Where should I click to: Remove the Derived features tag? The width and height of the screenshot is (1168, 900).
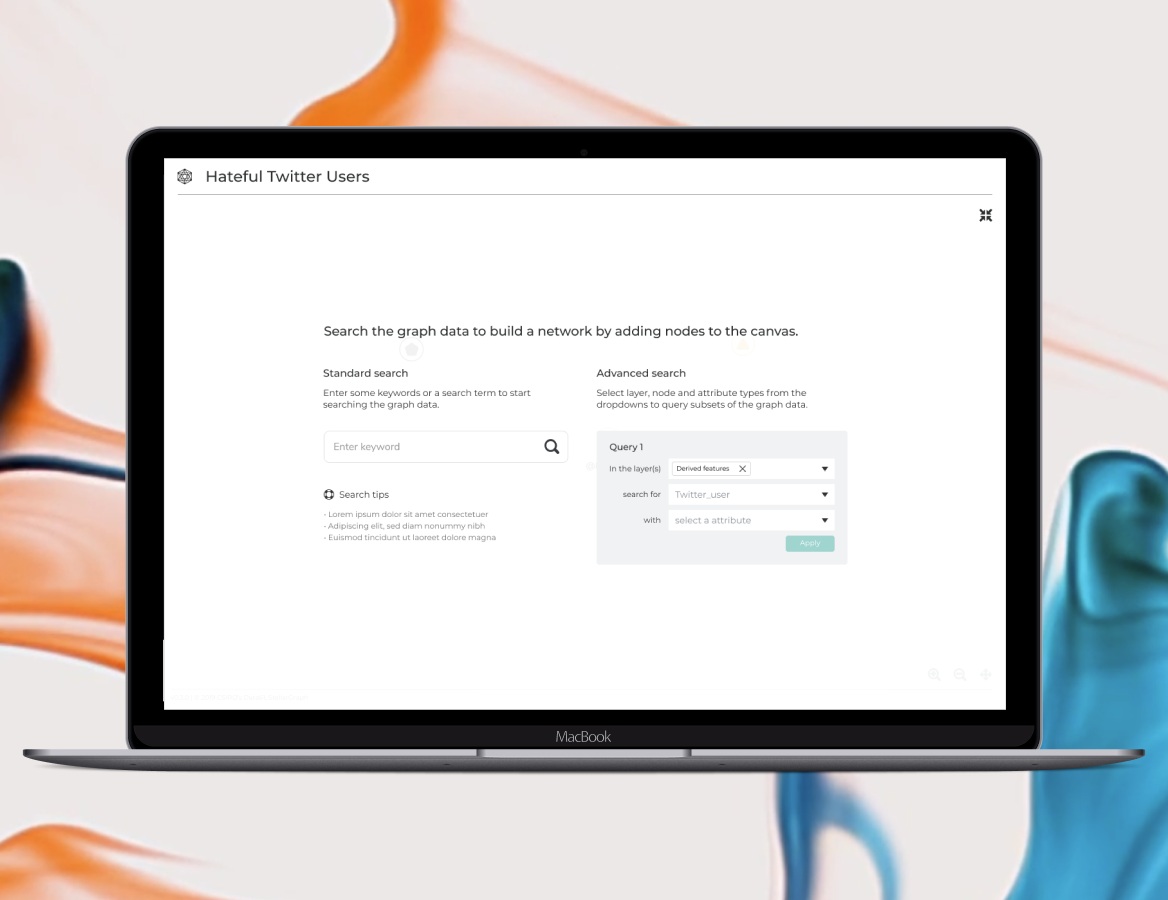click(x=743, y=469)
